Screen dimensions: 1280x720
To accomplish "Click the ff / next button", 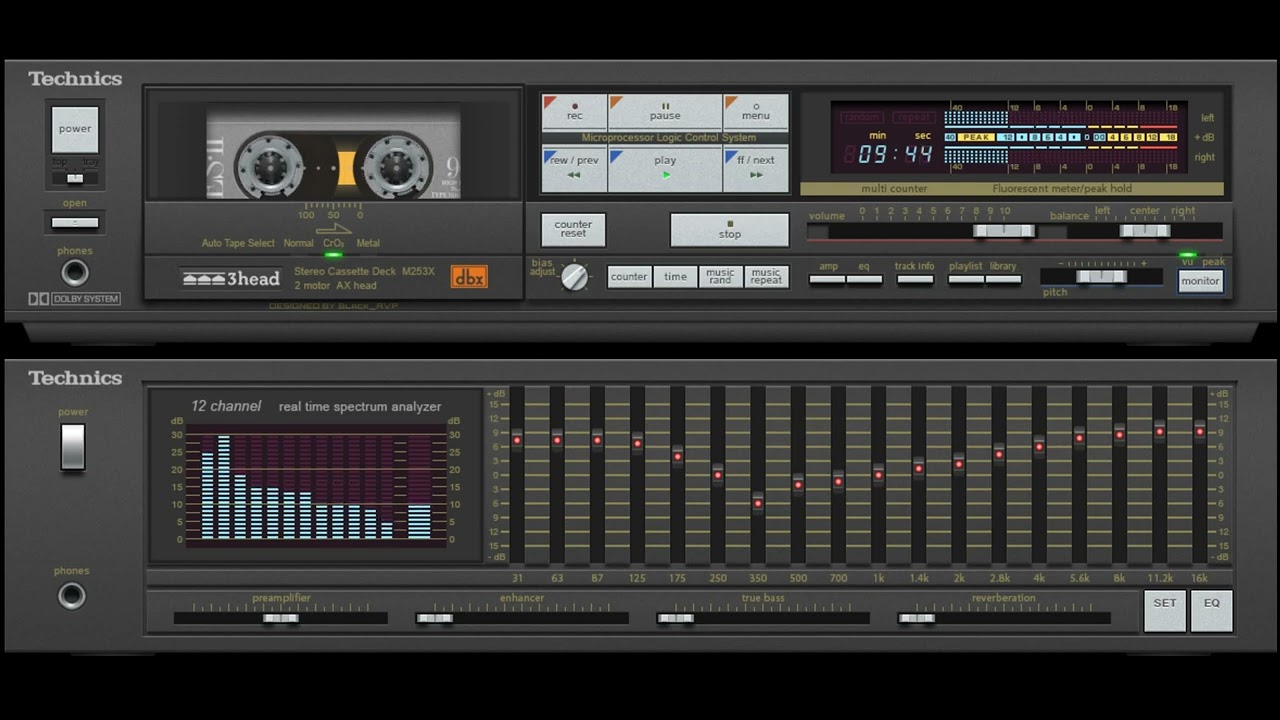I will 756,168.
